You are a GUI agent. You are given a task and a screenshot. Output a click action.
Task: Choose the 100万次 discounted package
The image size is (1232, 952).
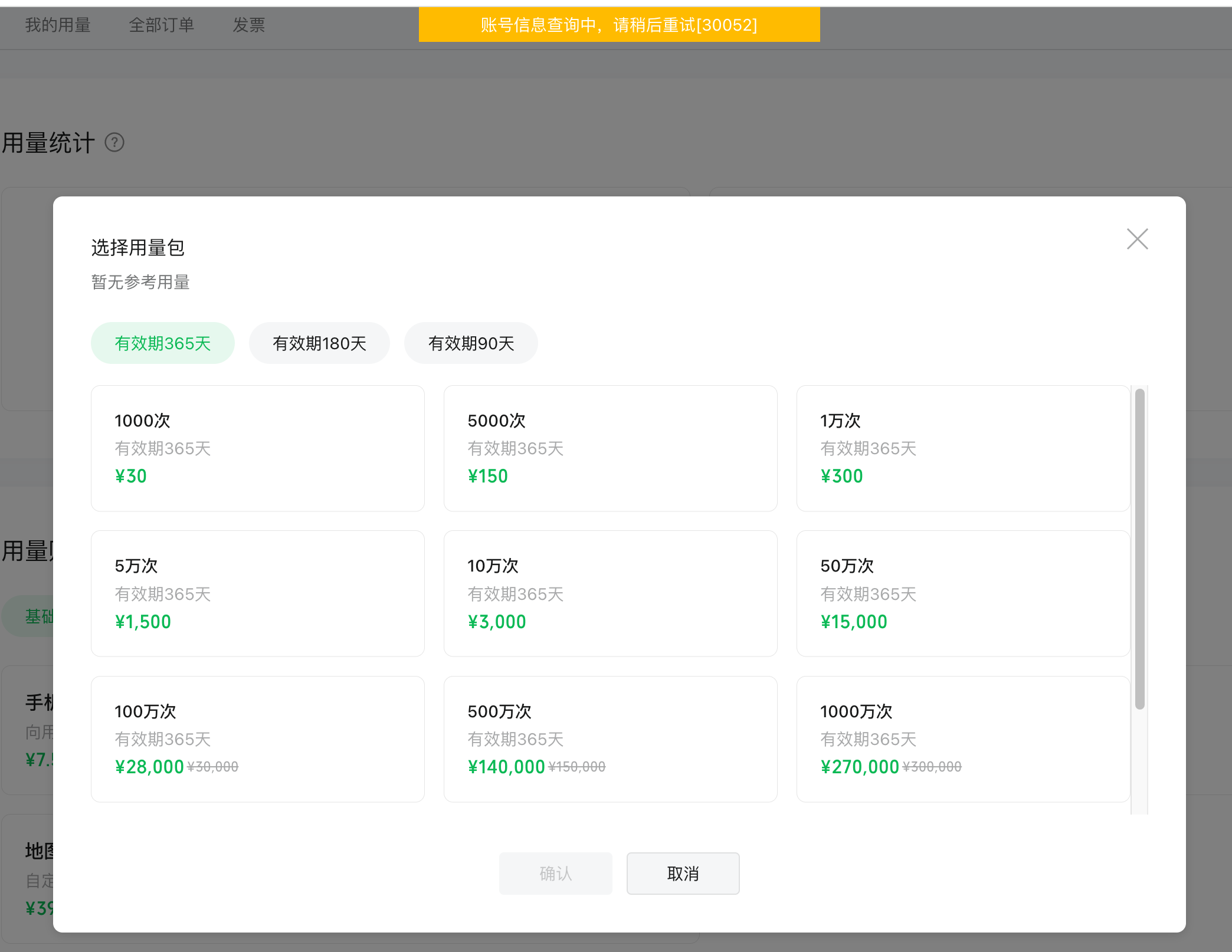(x=258, y=739)
